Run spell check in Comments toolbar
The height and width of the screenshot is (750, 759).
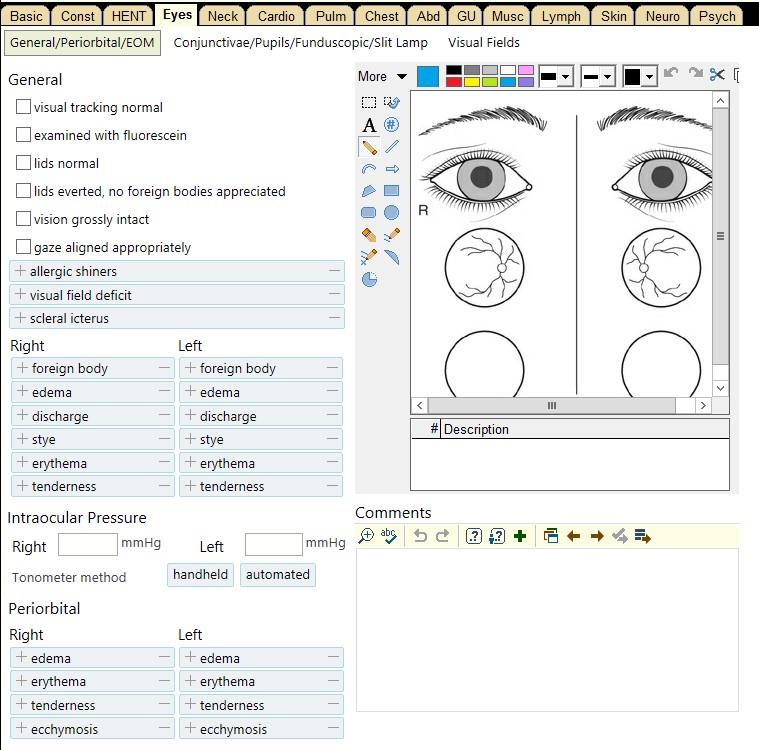pyautogui.click(x=390, y=536)
